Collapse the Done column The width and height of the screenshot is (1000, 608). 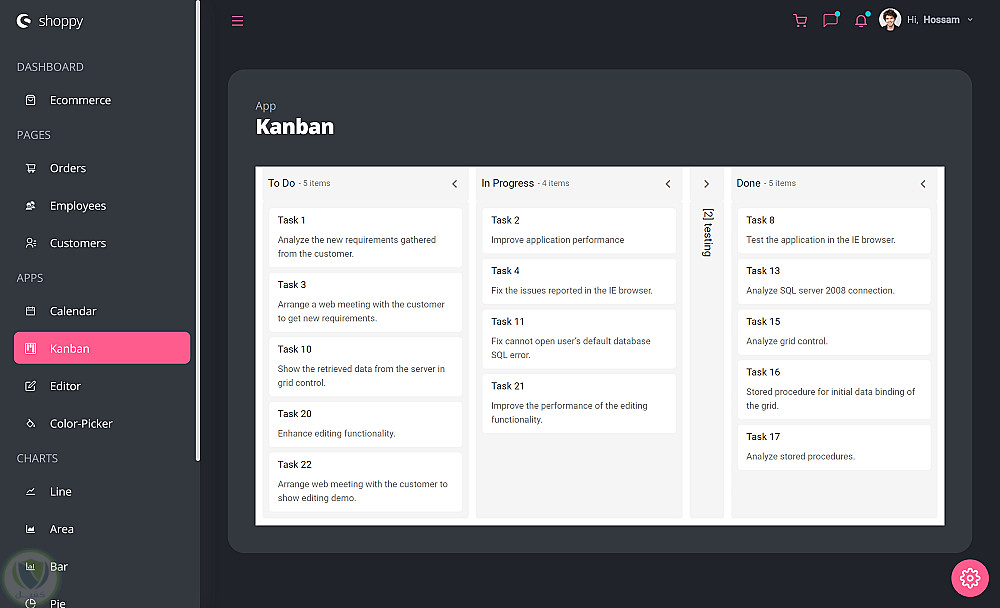(923, 184)
